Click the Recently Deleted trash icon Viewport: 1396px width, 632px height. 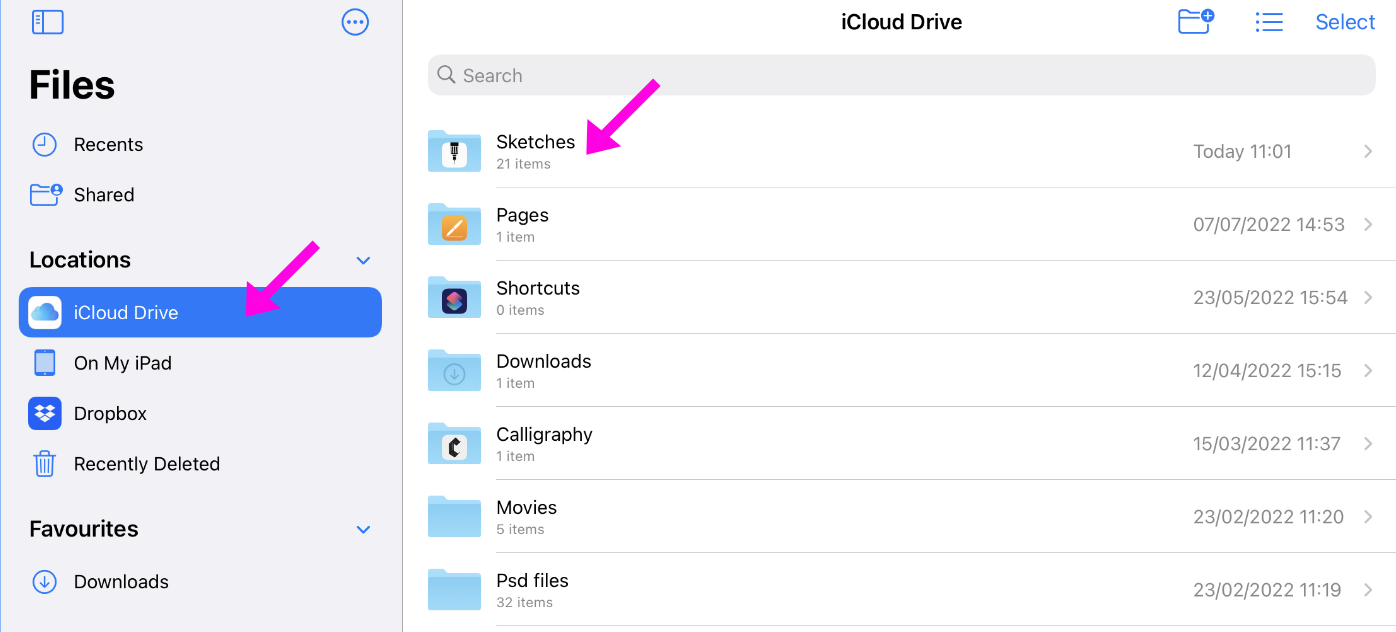click(44, 464)
